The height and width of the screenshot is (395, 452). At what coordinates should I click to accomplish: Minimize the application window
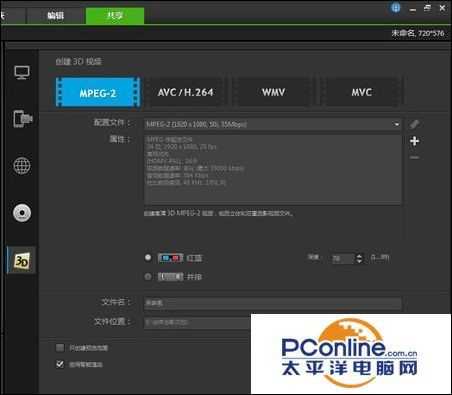(x=413, y=9)
